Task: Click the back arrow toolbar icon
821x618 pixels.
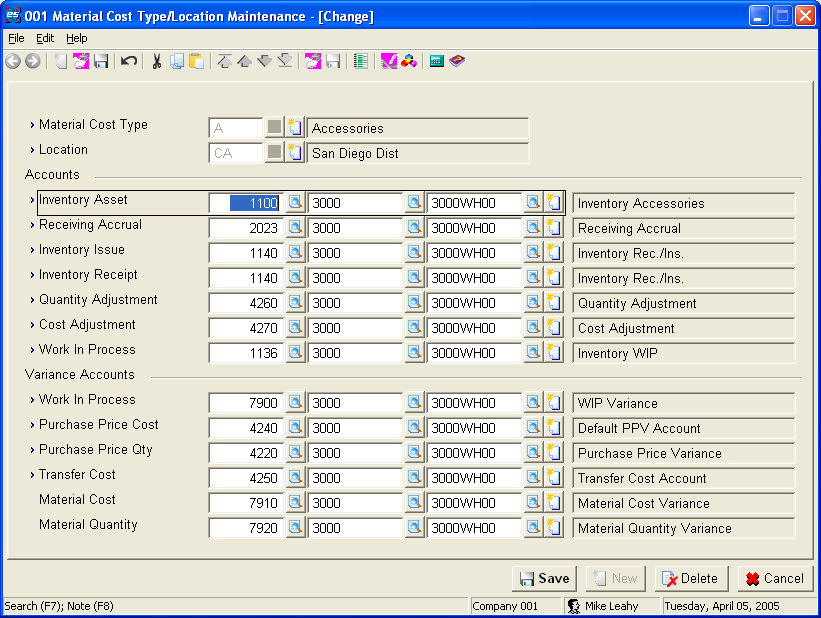Action: 13,61
